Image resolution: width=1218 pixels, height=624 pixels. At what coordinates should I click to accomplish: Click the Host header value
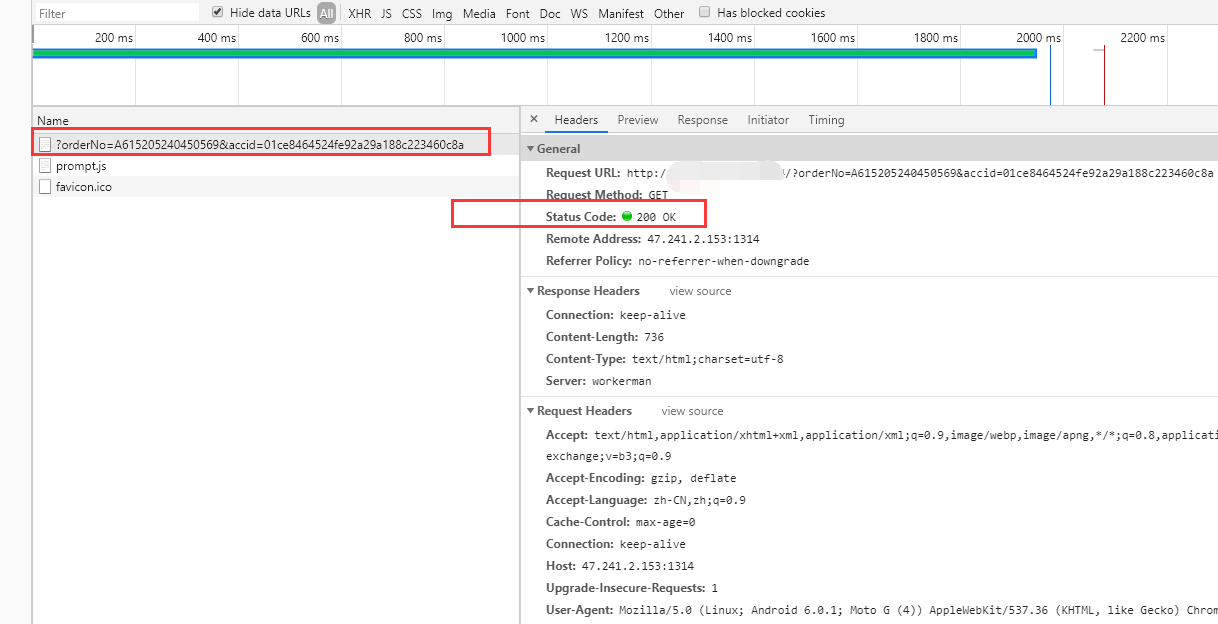(x=637, y=566)
